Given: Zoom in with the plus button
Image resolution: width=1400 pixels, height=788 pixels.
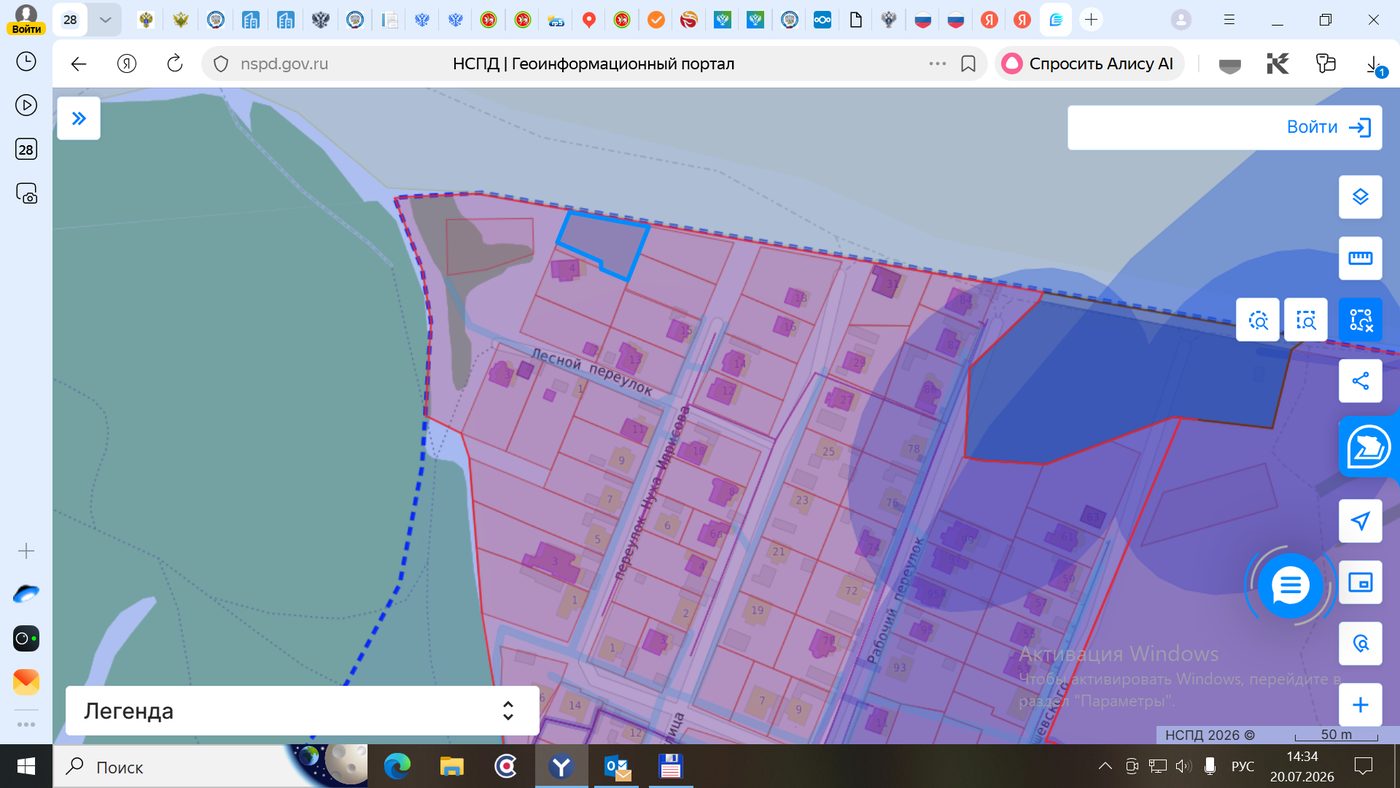Looking at the screenshot, I should (1360, 705).
